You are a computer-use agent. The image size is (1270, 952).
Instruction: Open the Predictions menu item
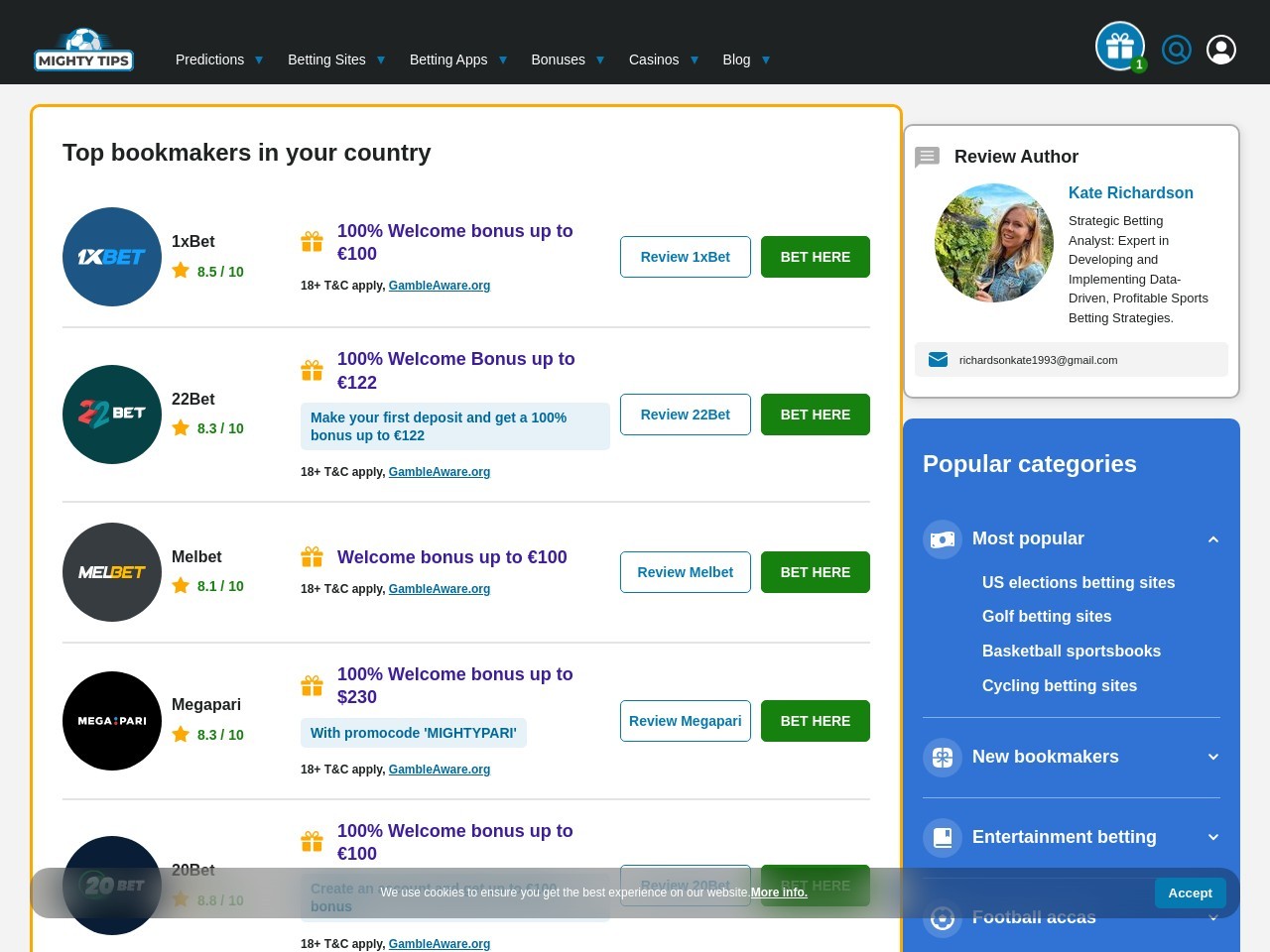pyautogui.click(x=209, y=59)
